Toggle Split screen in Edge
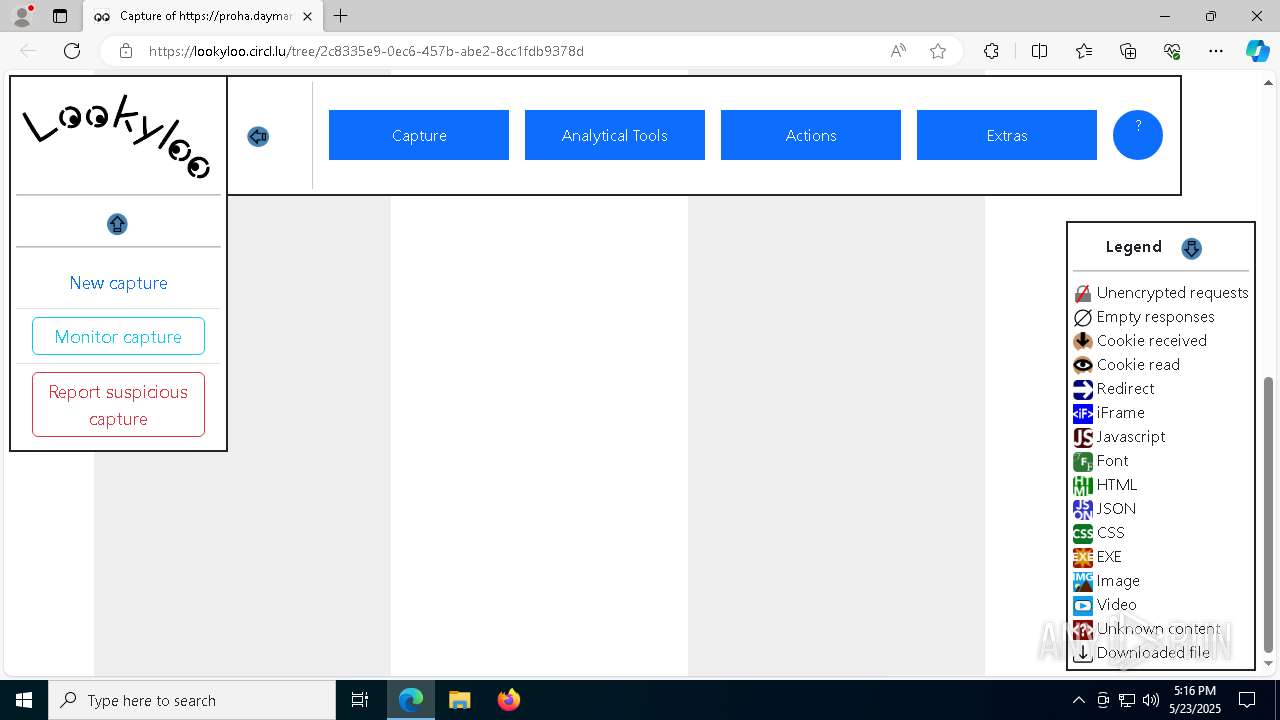This screenshot has width=1280, height=720. pos(1039,51)
